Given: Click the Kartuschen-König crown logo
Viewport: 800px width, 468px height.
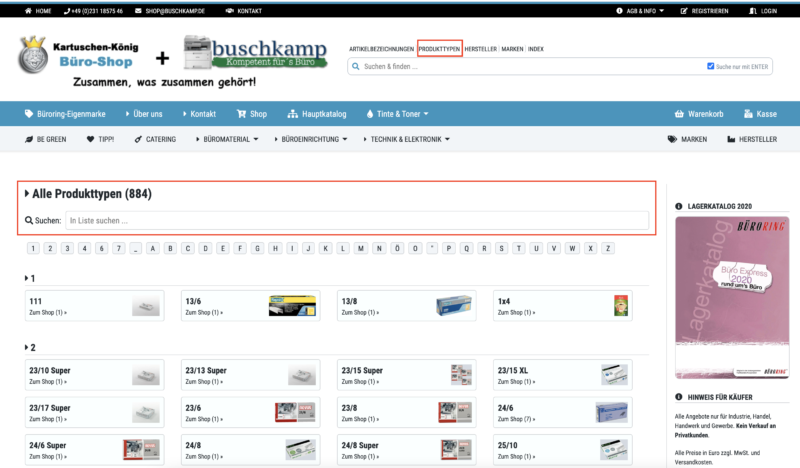Looking at the screenshot, I should click(x=33, y=55).
